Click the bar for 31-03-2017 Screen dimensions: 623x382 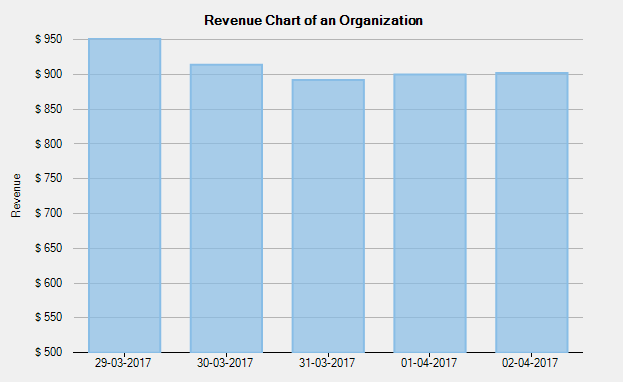tap(328, 216)
